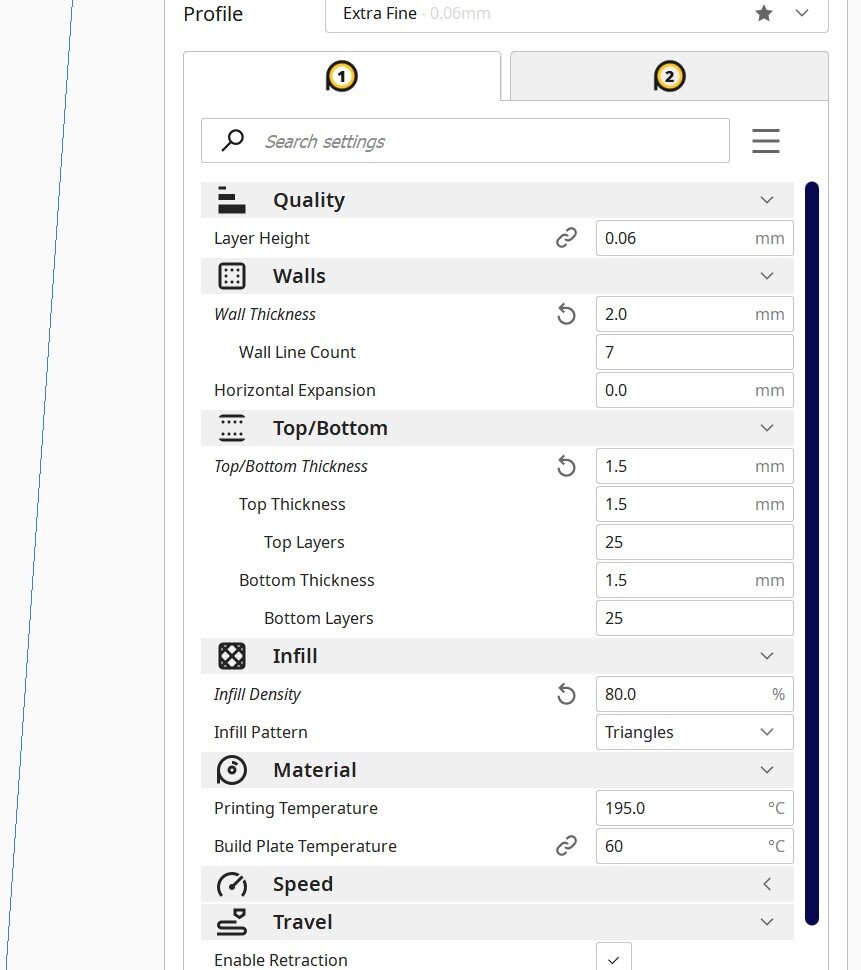This screenshot has height=970, width=861.
Task: Click the Search settings field
Action: (465, 140)
